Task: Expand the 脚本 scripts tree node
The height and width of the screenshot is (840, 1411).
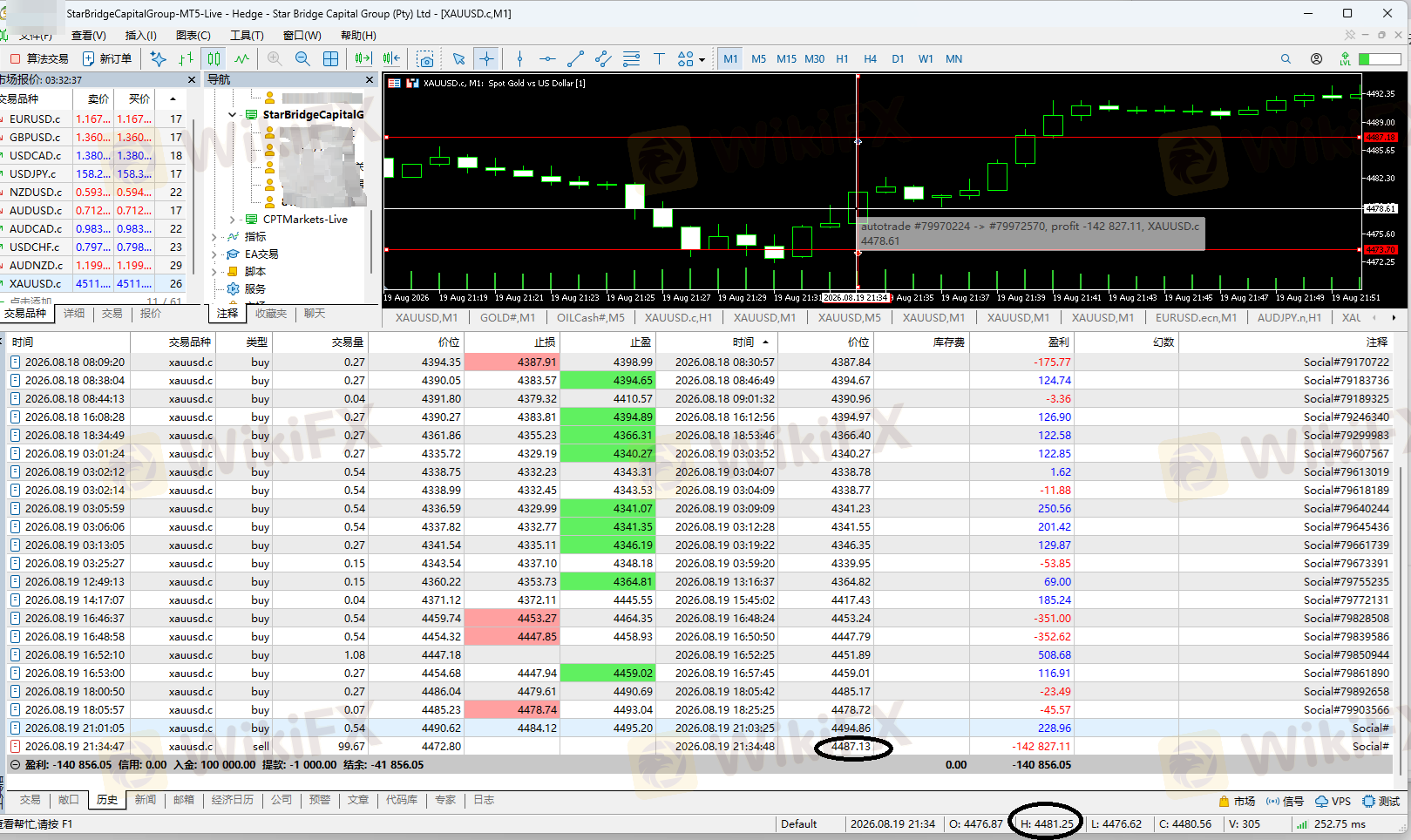Action: click(214, 271)
